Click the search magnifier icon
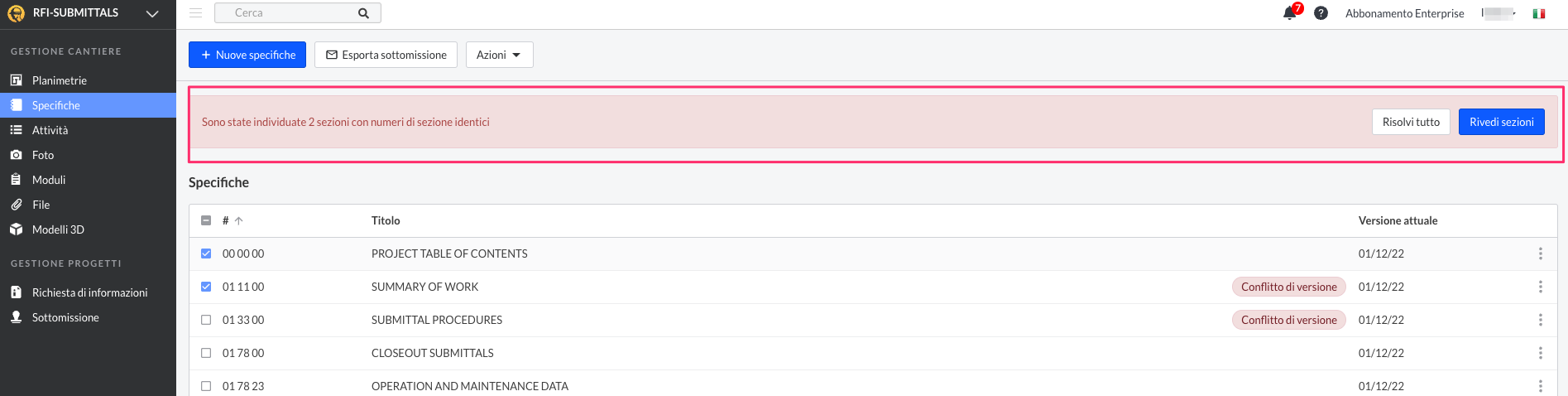Image resolution: width=1568 pixels, height=396 pixels. click(x=363, y=13)
